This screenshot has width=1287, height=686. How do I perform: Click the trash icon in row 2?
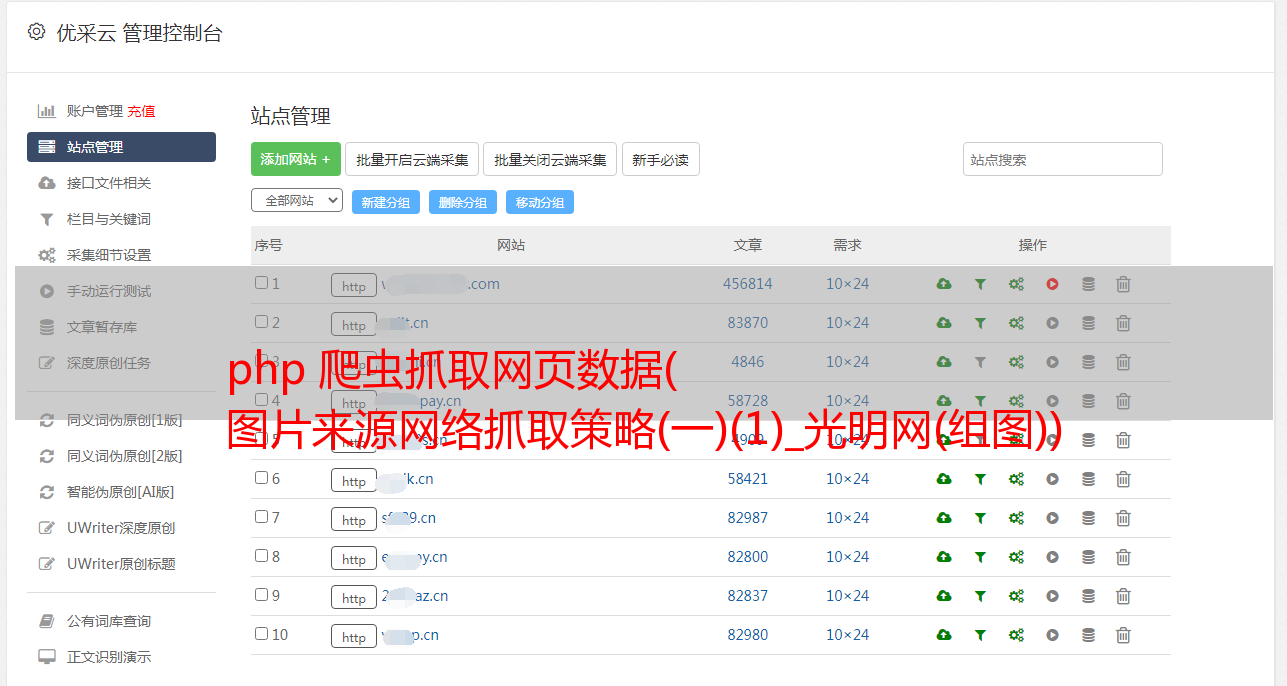pos(1123,323)
